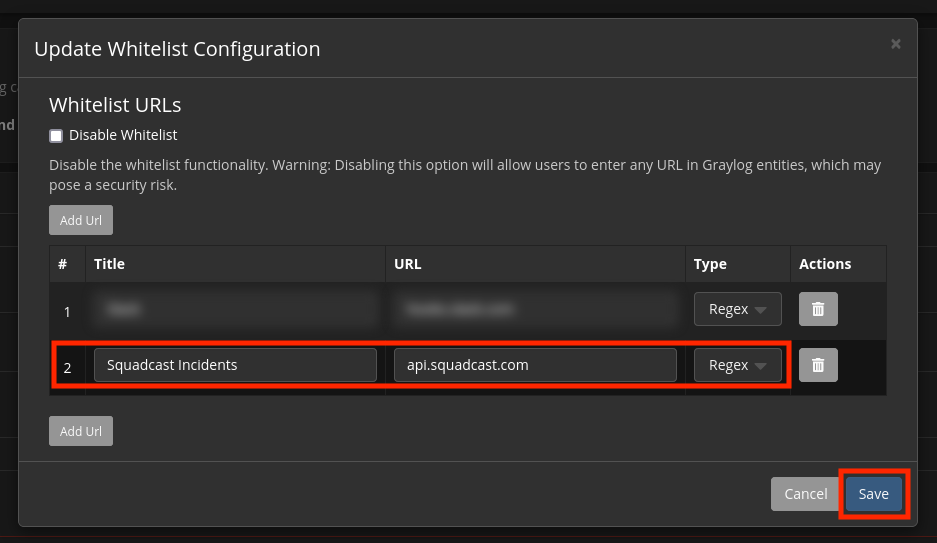The height and width of the screenshot is (543, 937).
Task: Click the Whitelist URLs heading
Action: pos(115,105)
